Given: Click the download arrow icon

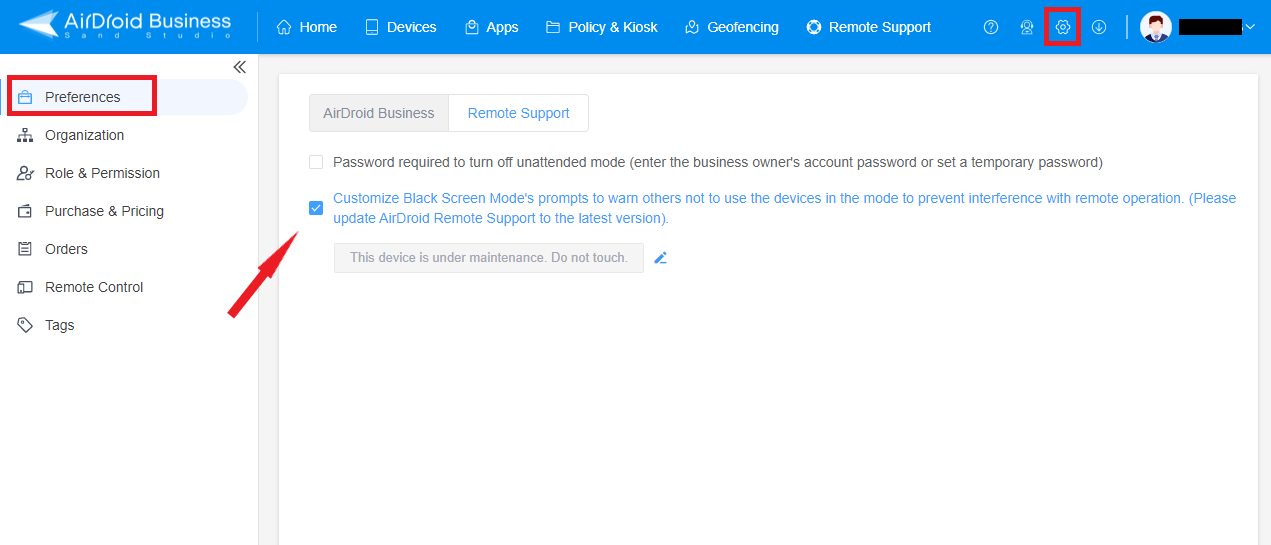Looking at the screenshot, I should click(x=1099, y=27).
